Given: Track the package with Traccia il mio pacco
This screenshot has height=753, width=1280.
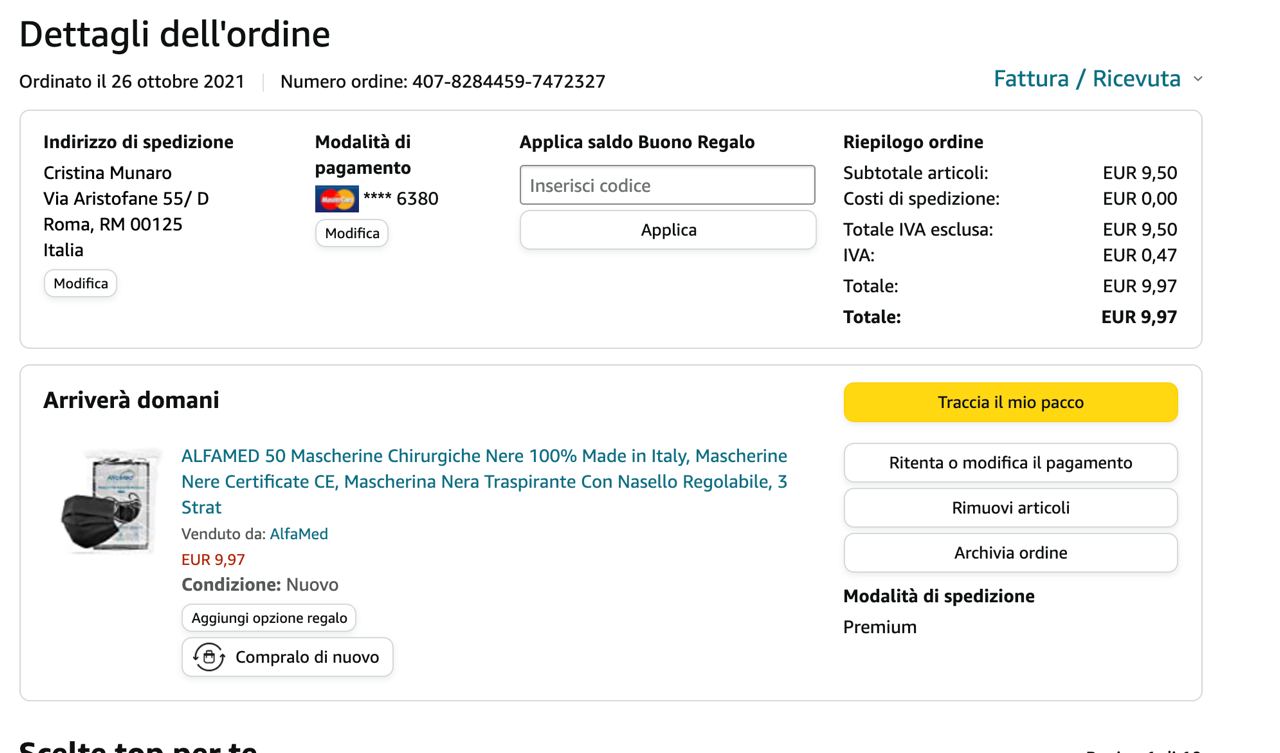Looking at the screenshot, I should [x=1010, y=402].
